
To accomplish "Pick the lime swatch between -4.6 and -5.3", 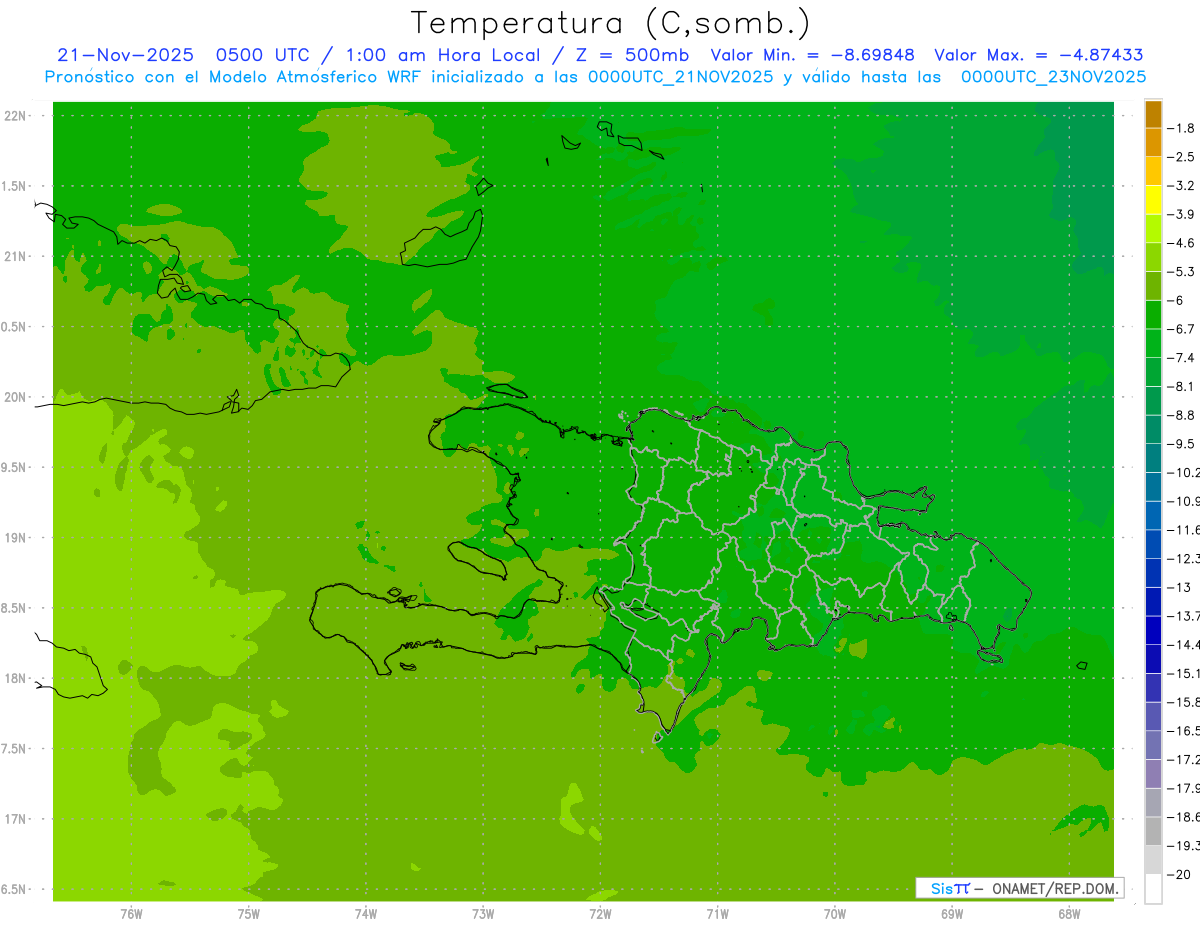I will [x=1153, y=257].
